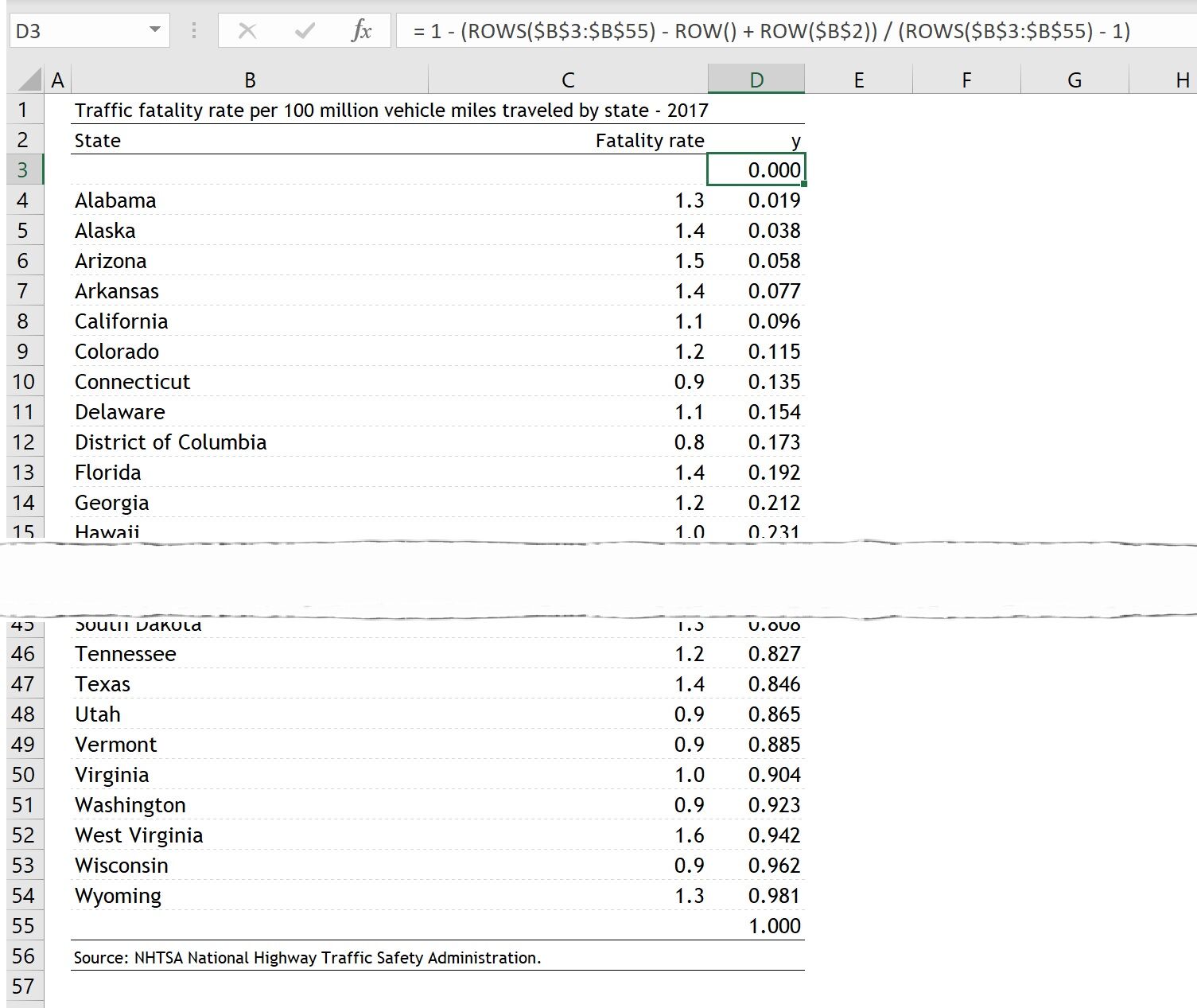Cancel the formula edit with the X icon
Screen dimensions: 1197x1008
(x=247, y=31)
